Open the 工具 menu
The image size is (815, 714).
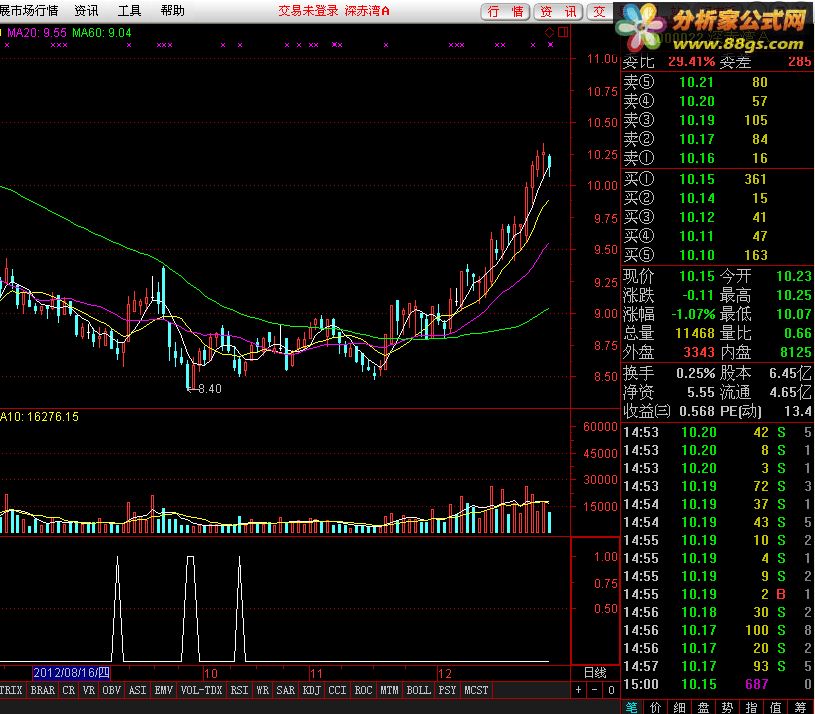click(x=129, y=11)
